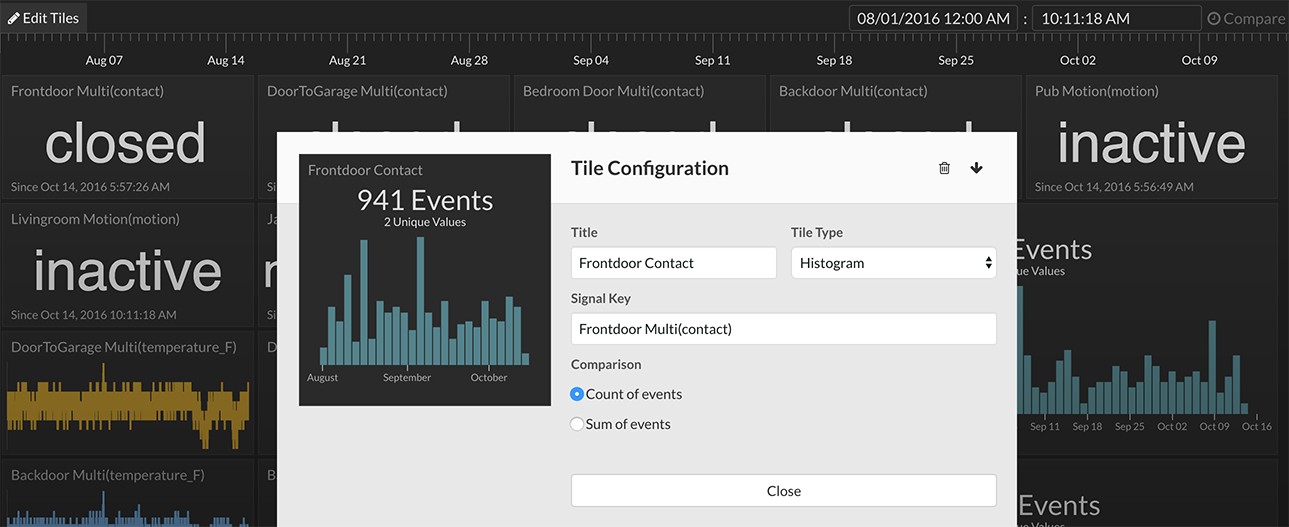Screen dimensions: 1289x527
Task: Select the Count of events radio button
Action: point(577,395)
